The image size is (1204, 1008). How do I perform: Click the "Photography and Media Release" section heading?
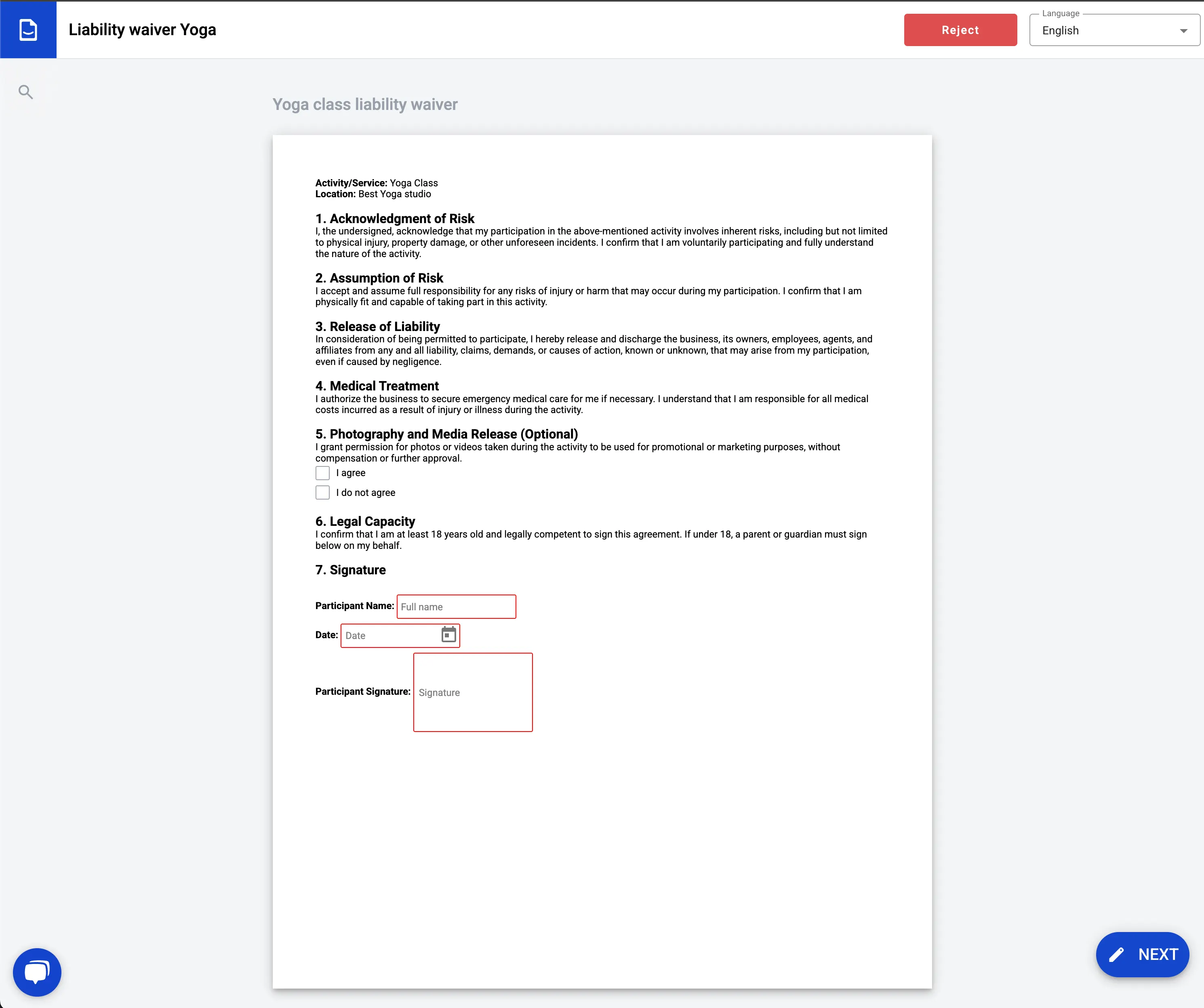pyautogui.click(x=446, y=434)
